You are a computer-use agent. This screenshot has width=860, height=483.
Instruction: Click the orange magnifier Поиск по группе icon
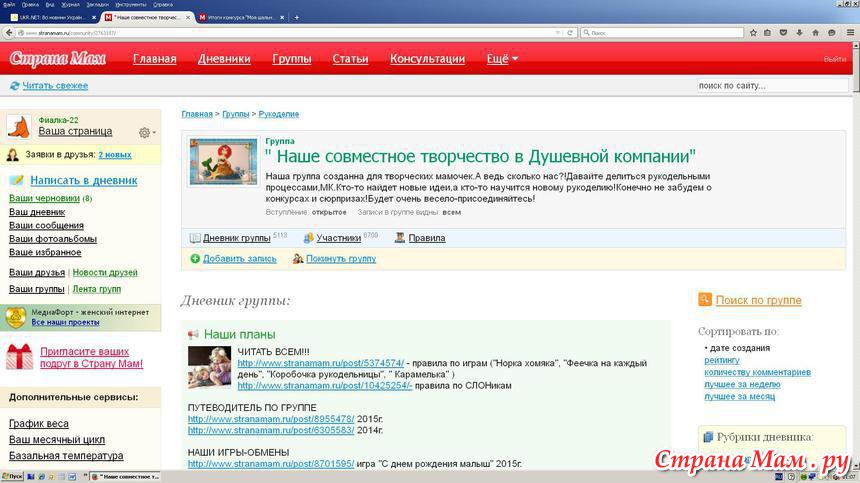pyautogui.click(x=705, y=299)
